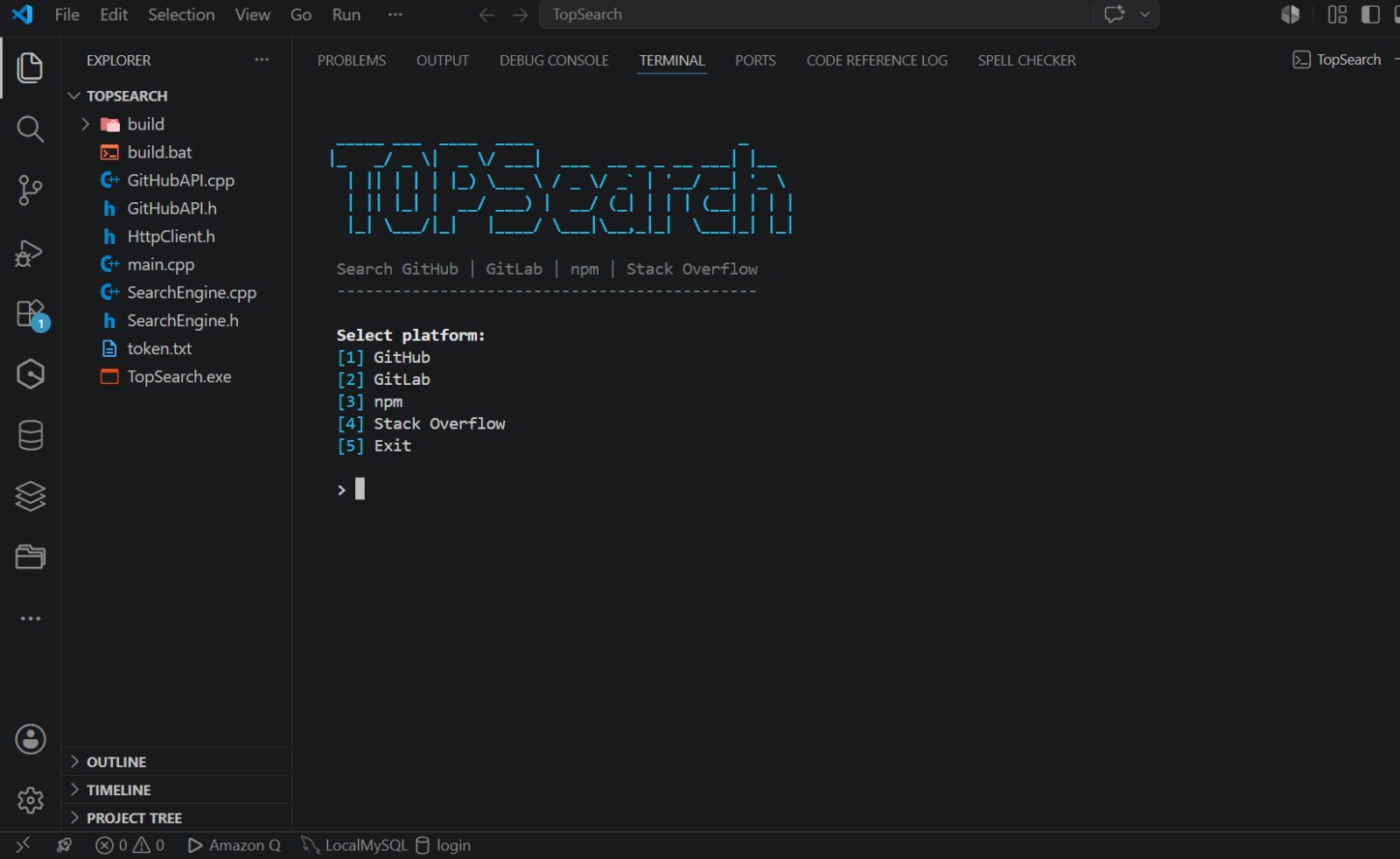Show additional views ellipsis in activity bar

[30, 618]
